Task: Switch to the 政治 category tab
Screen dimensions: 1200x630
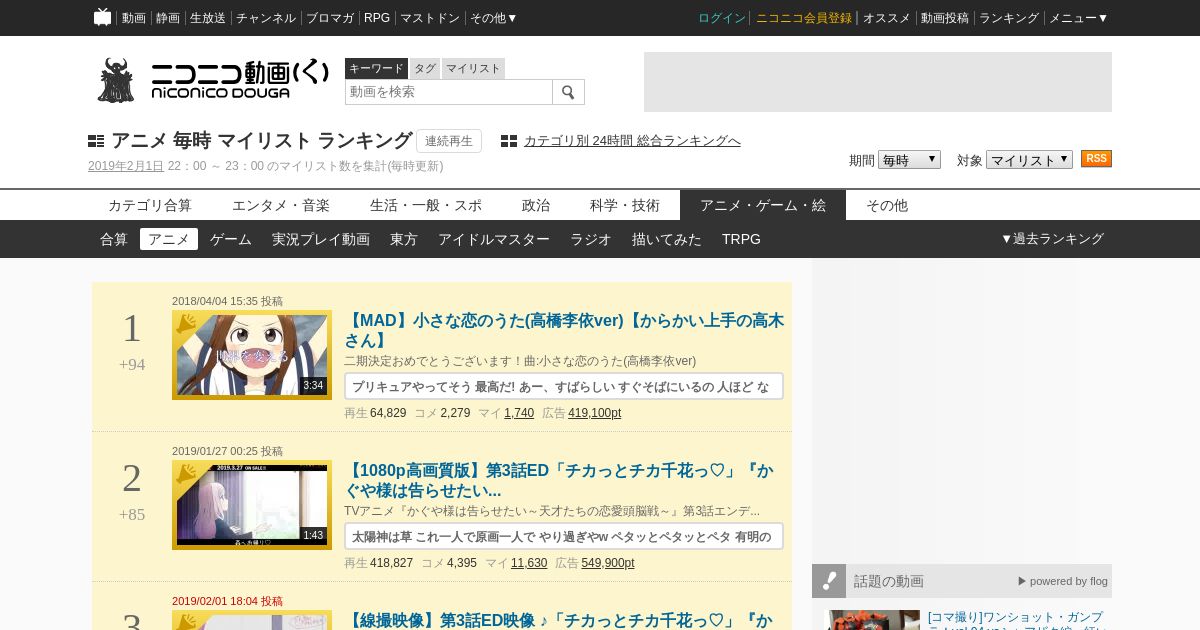Action: tap(536, 205)
